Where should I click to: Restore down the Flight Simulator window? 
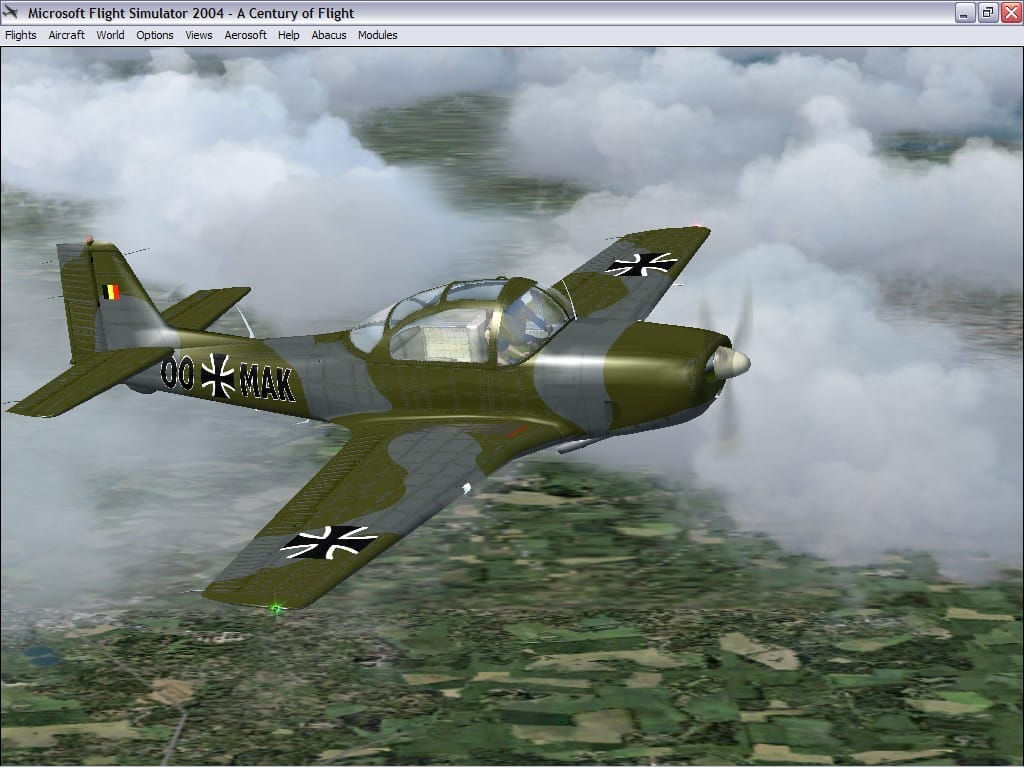point(987,13)
